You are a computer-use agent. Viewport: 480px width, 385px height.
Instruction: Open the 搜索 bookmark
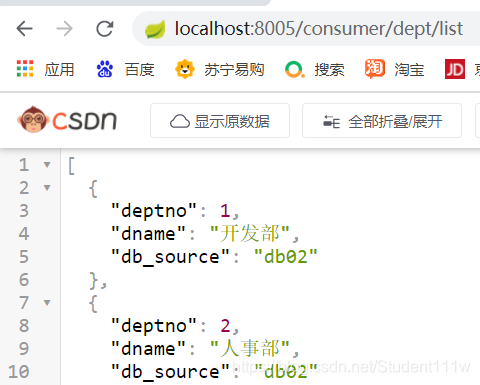point(329,70)
